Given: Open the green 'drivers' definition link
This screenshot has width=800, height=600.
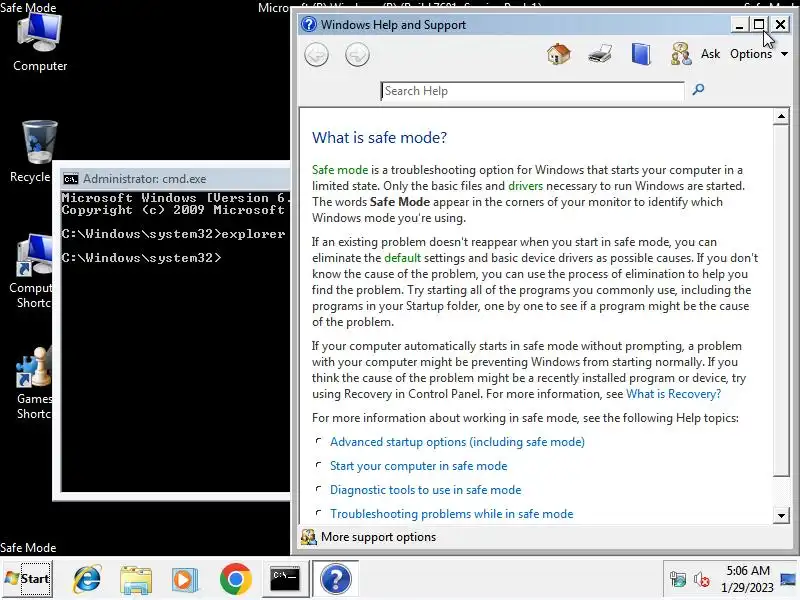Looking at the screenshot, I should [x=526, y=186].
